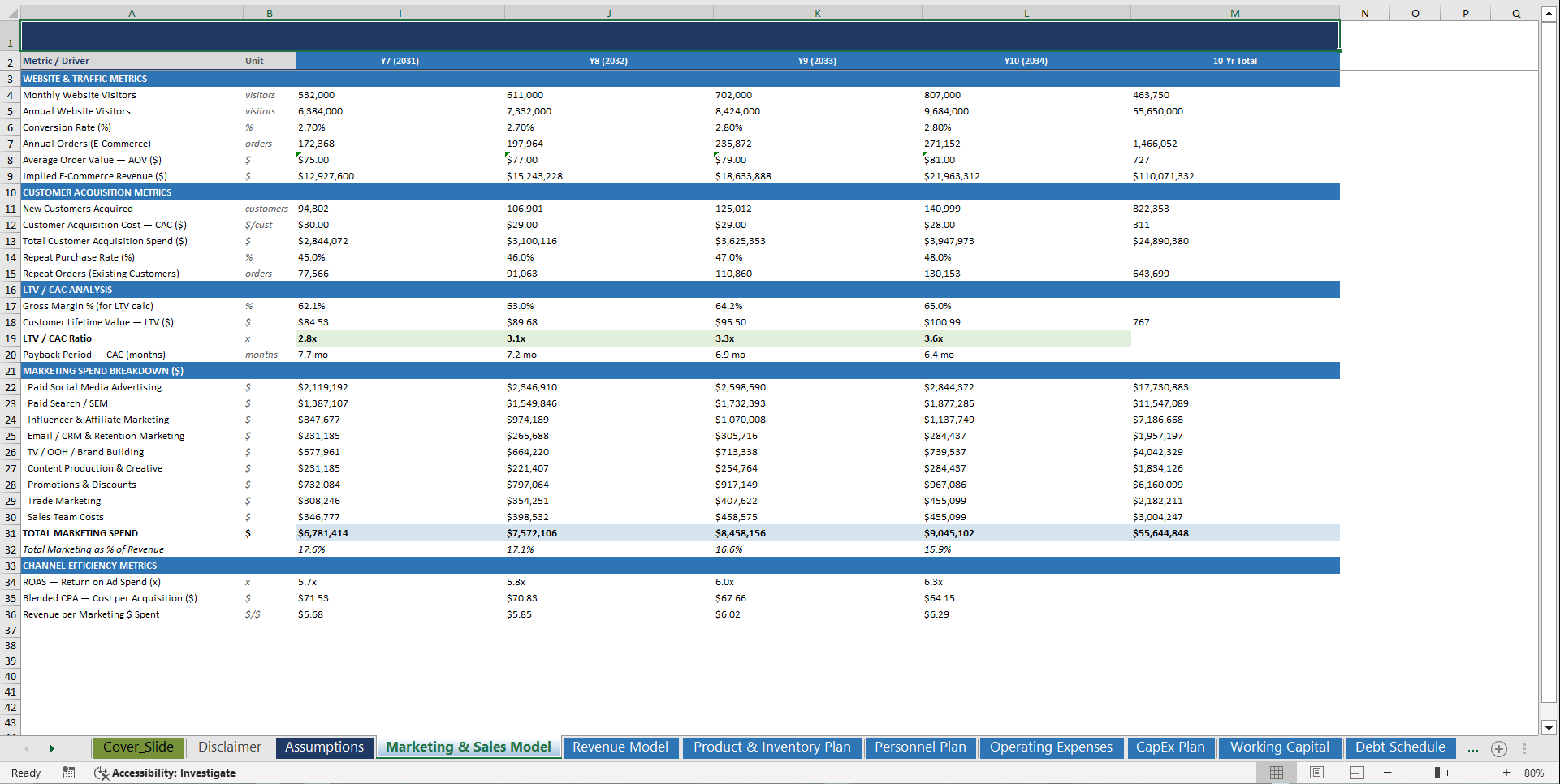This screenshot has height=784, width=1560.
Task: Click the more sheets ellipsis button
Action: pos(1473,749)
